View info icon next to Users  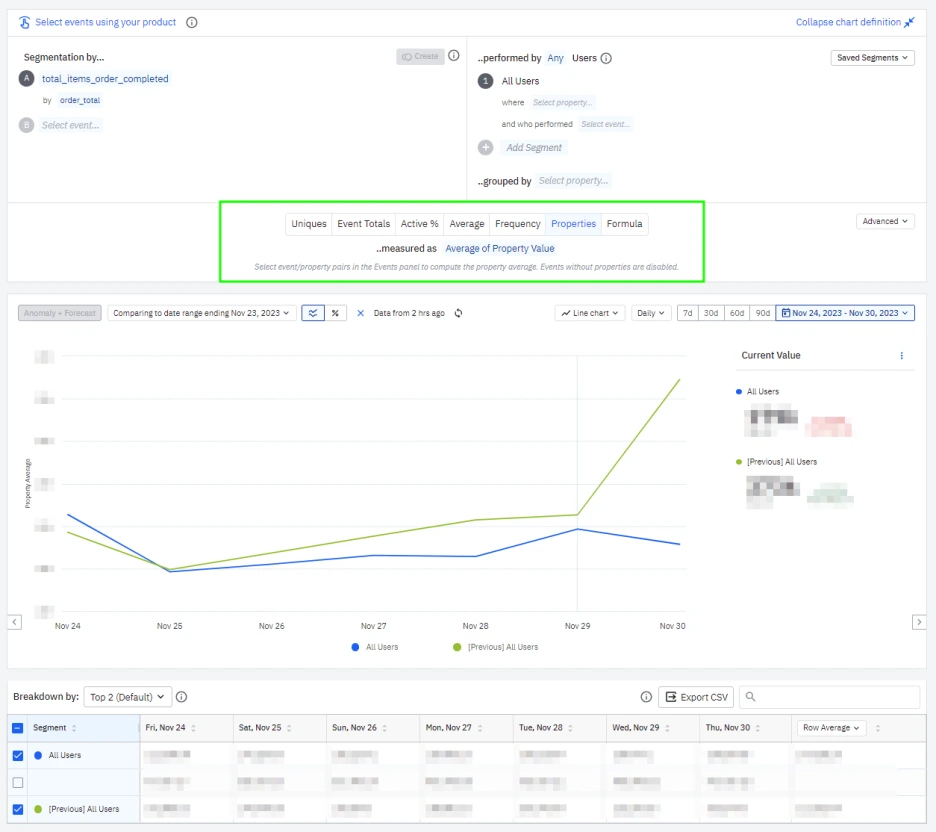pos(606,58)
